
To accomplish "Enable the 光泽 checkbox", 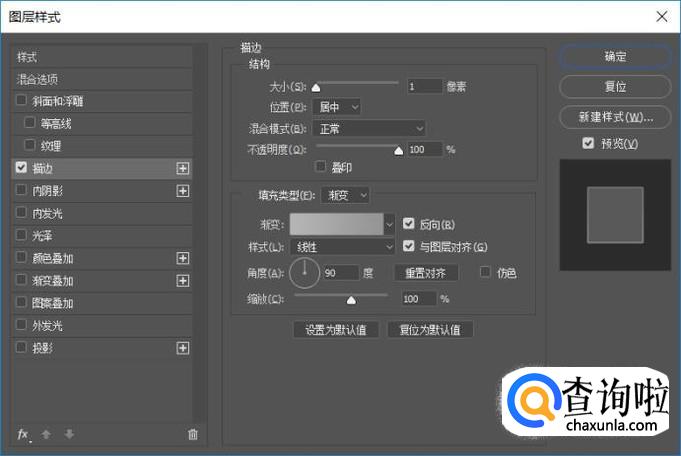I will coord(21,235).
